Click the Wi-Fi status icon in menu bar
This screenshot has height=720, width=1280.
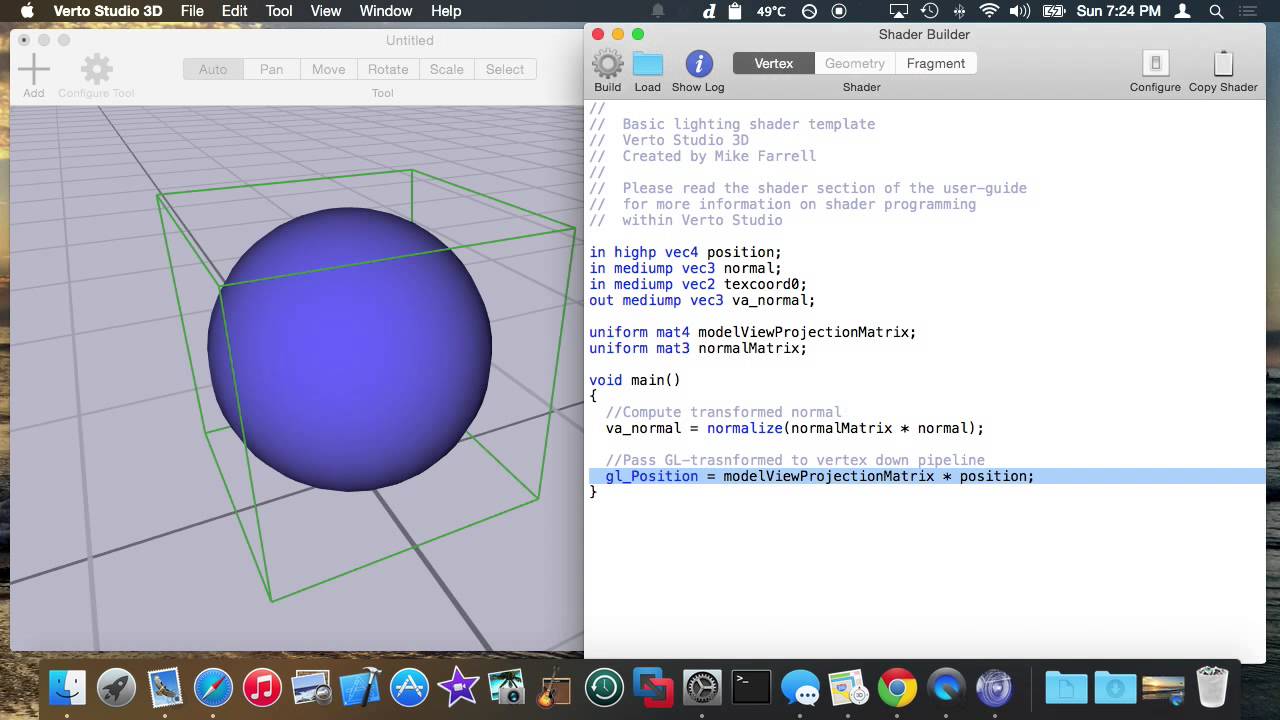coord(989,11)
